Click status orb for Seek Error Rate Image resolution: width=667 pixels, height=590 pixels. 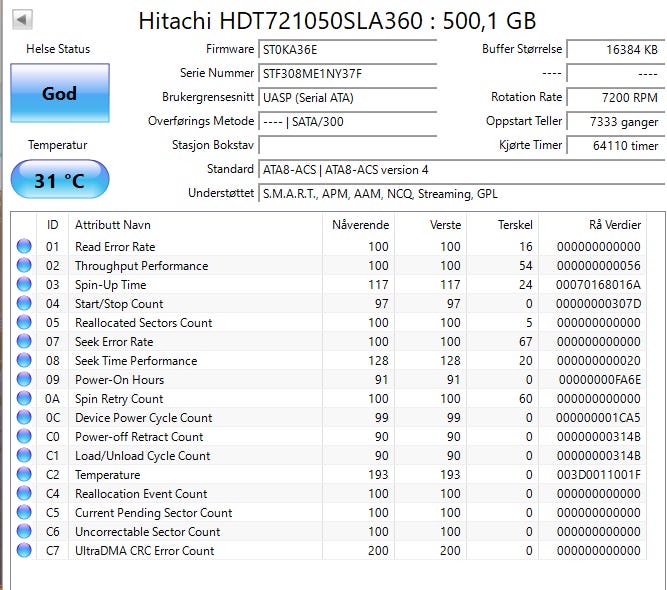(x=24, y=341)
